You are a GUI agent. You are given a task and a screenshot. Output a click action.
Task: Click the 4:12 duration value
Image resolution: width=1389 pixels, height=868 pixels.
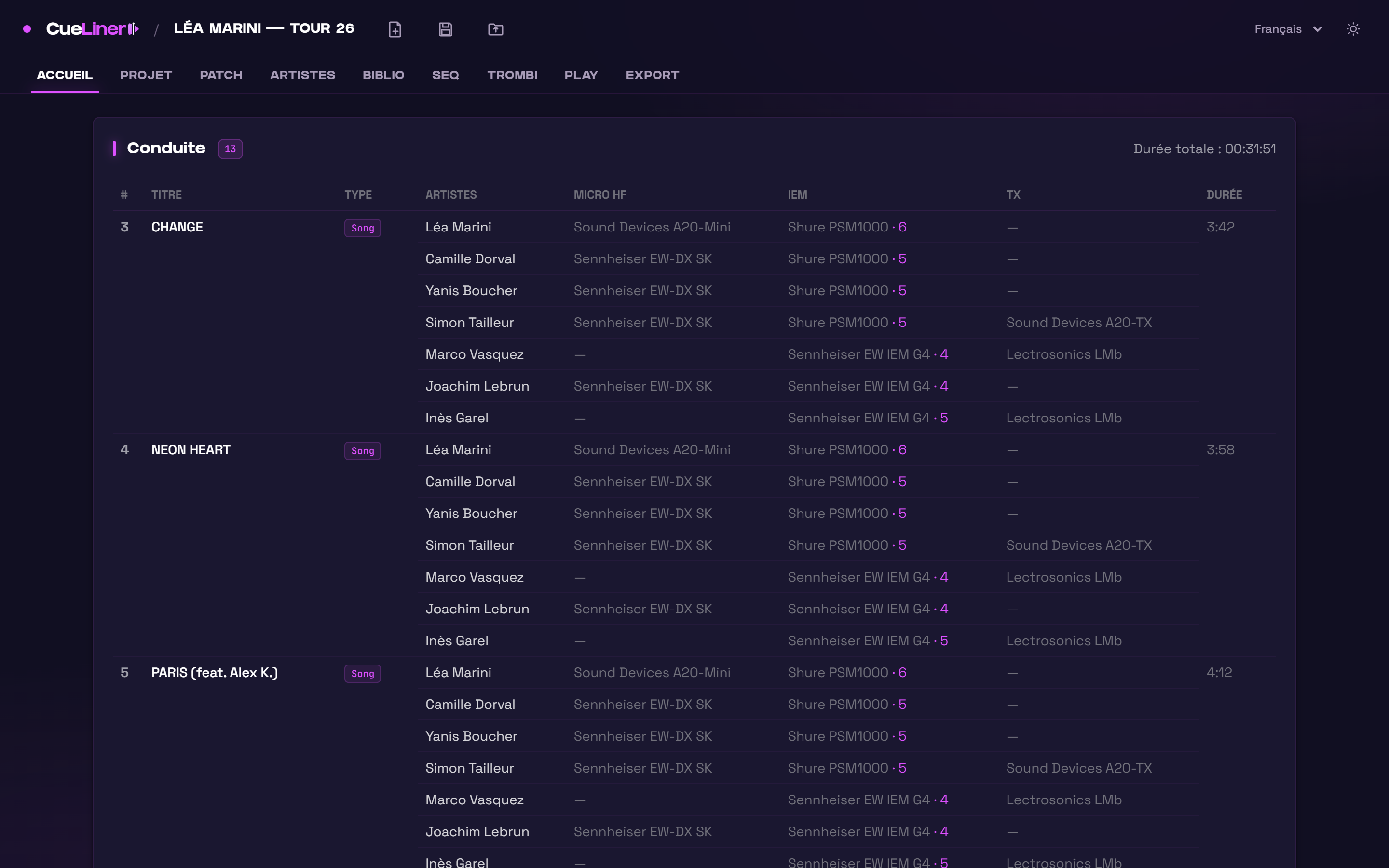pos(1219,672)
